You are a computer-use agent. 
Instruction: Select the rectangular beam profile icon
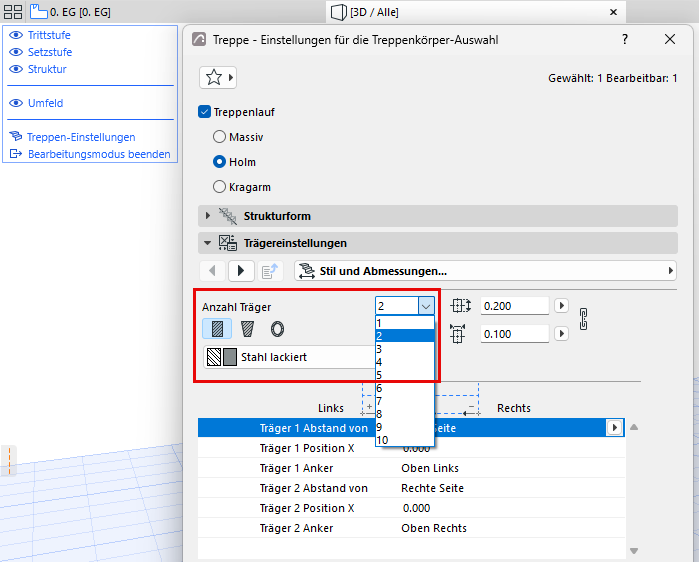click(217, 329)
